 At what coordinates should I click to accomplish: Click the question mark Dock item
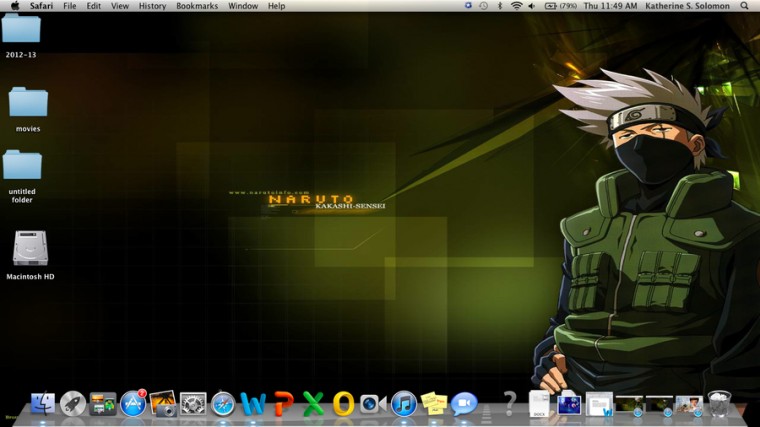point(509,403)
